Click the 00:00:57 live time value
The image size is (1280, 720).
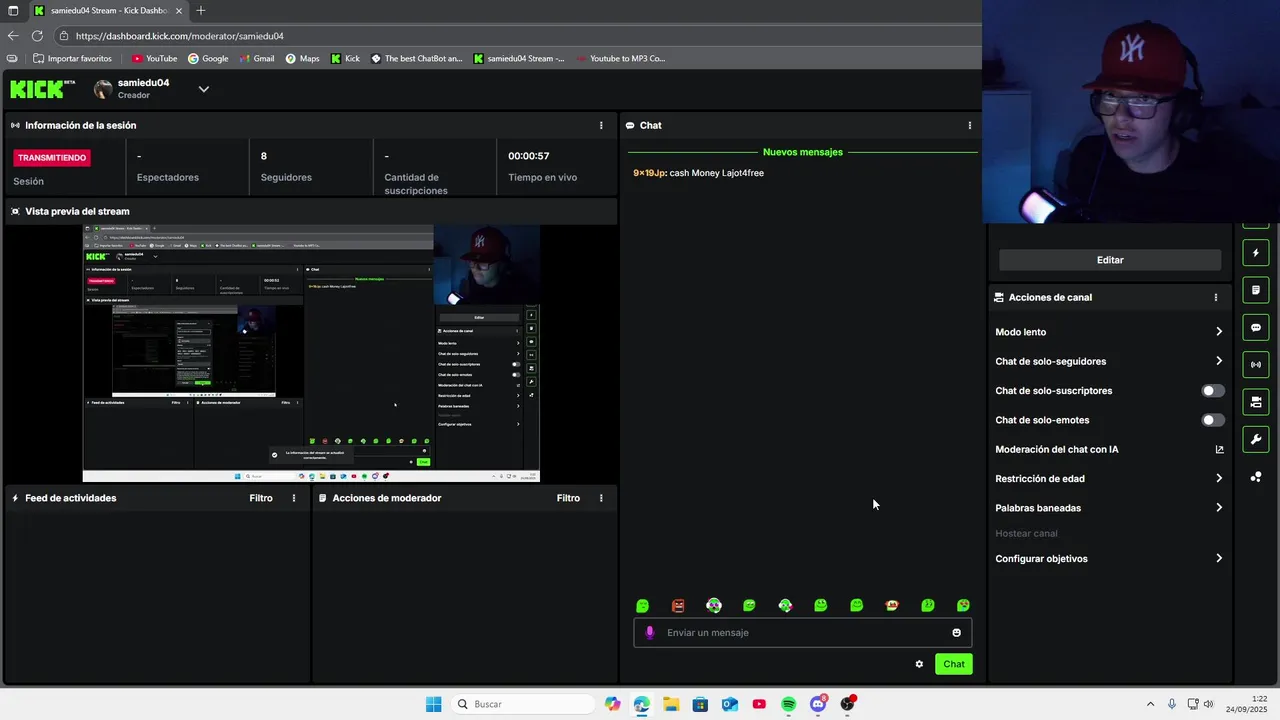(529, 156)
